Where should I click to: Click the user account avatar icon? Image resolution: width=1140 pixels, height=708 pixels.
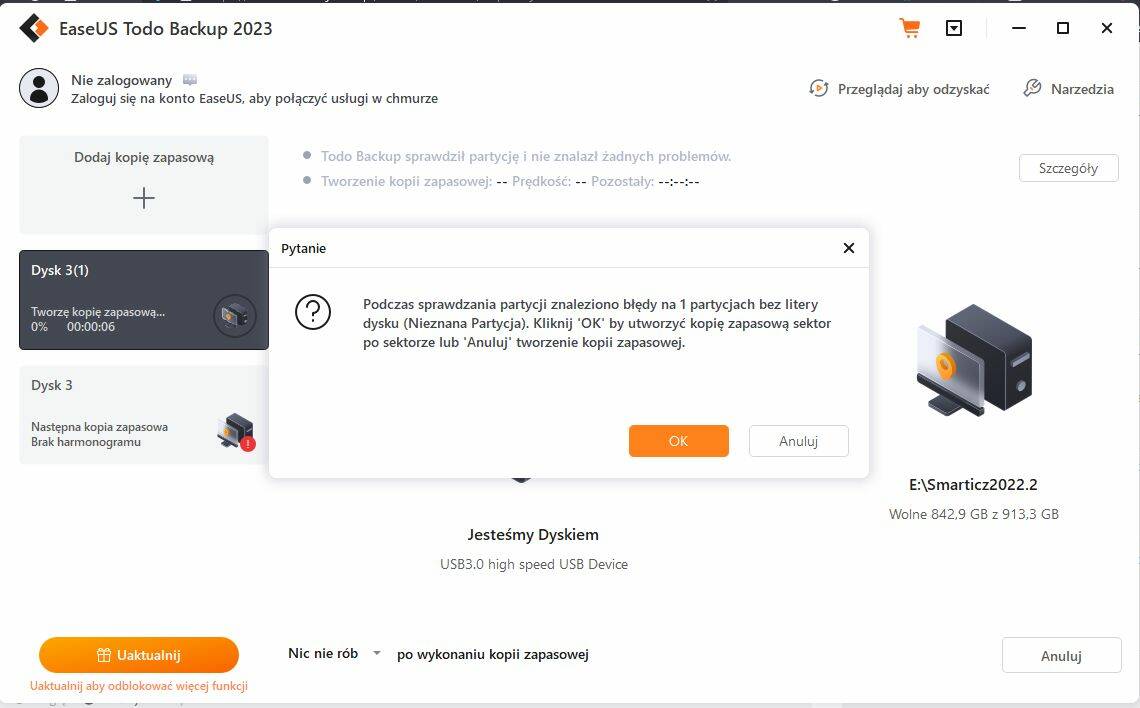tap(39, 88)
